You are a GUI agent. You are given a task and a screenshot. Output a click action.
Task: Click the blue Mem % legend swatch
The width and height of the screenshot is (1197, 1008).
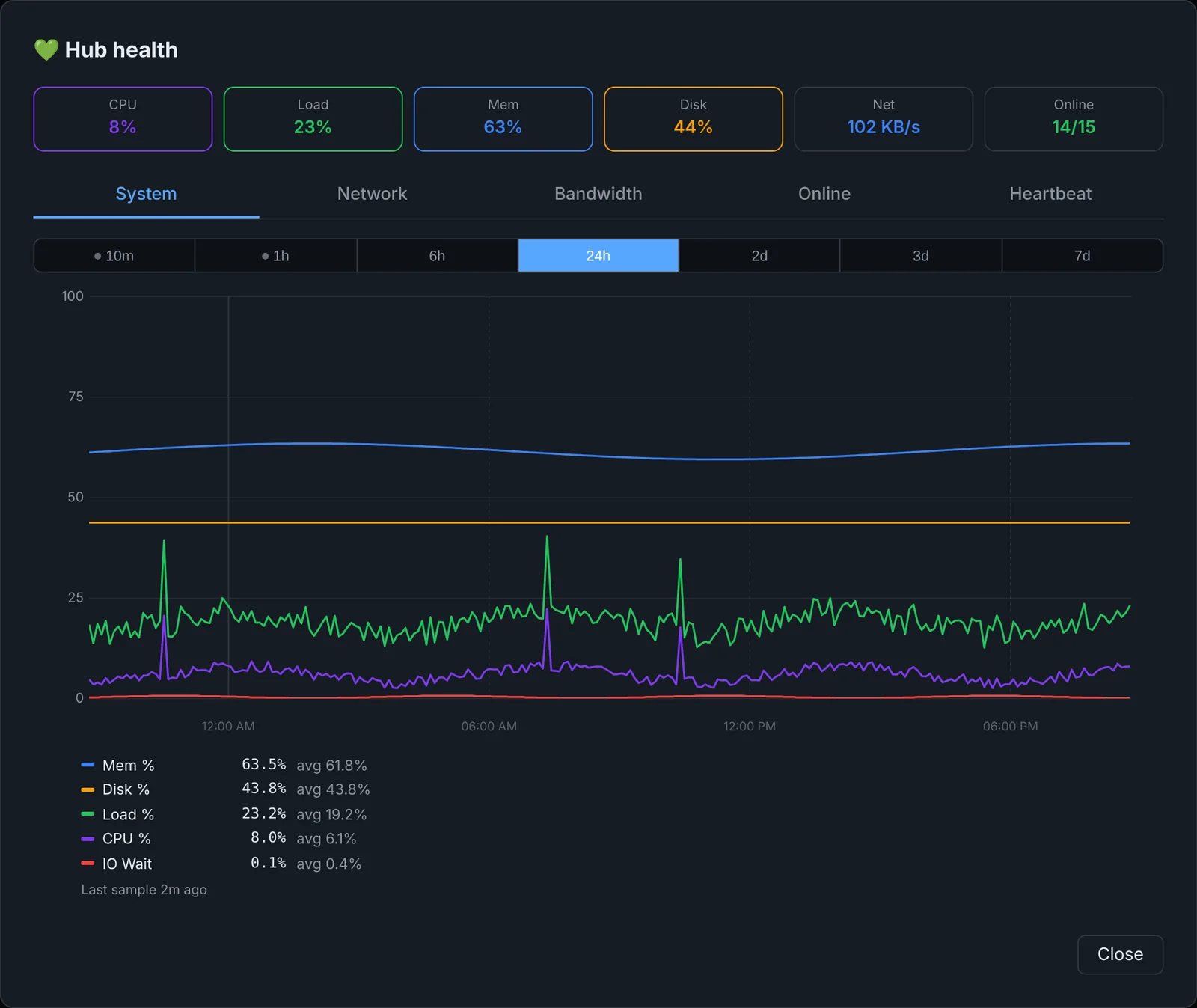[x=88, y=765]
